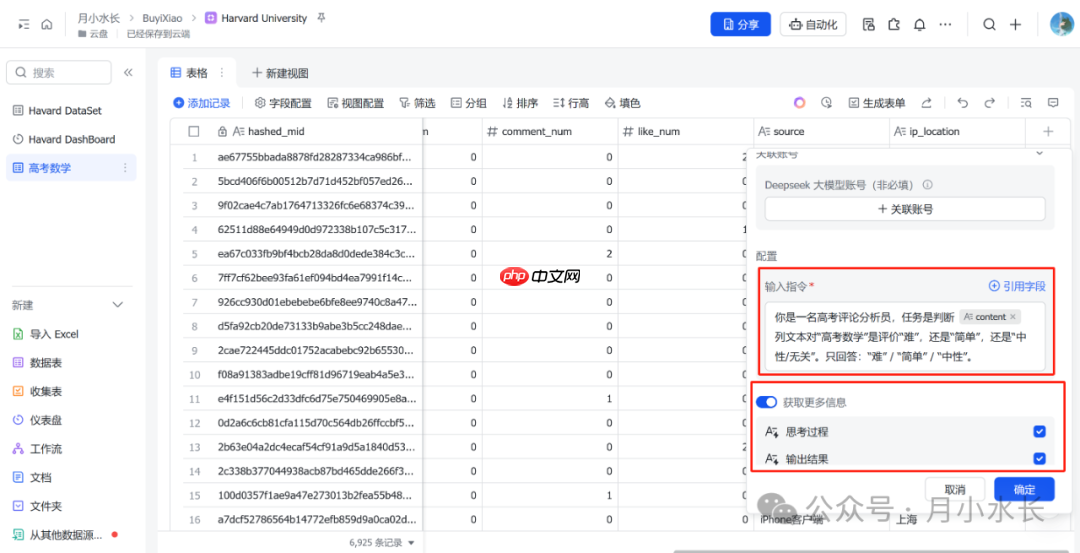Image resolution: width=1080 pixels, height=553 pixels.
Task: Redo the last action
Action: (989, 103)
